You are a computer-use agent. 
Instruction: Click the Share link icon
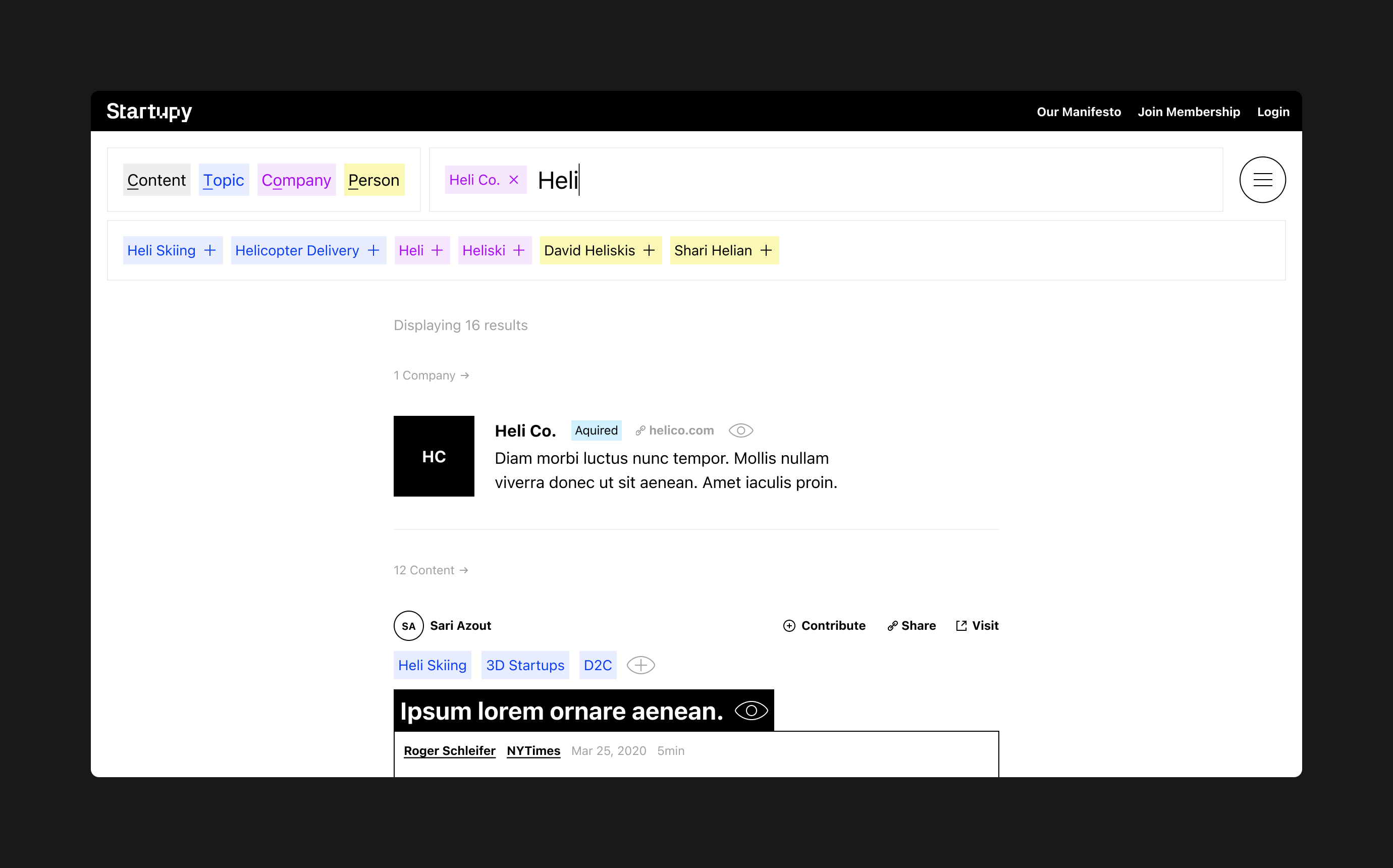(892, 626)
